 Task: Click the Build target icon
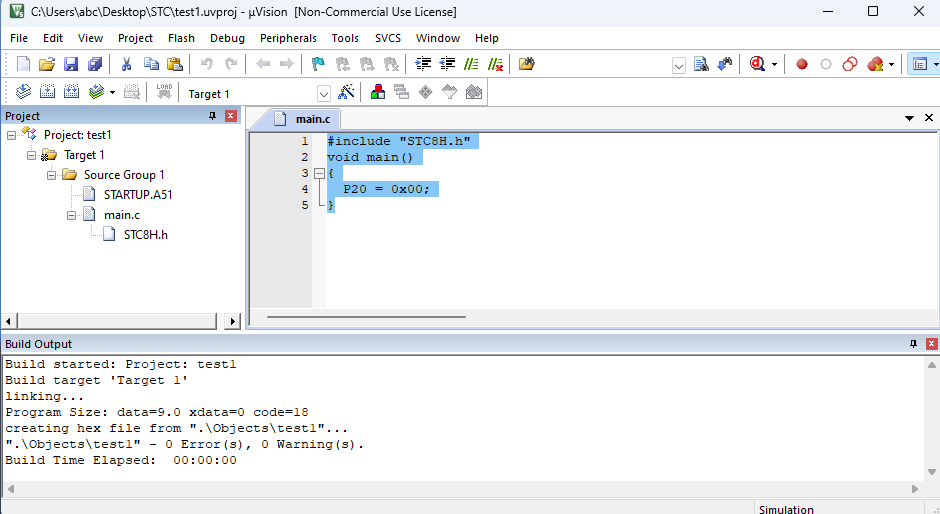[47, 92]
